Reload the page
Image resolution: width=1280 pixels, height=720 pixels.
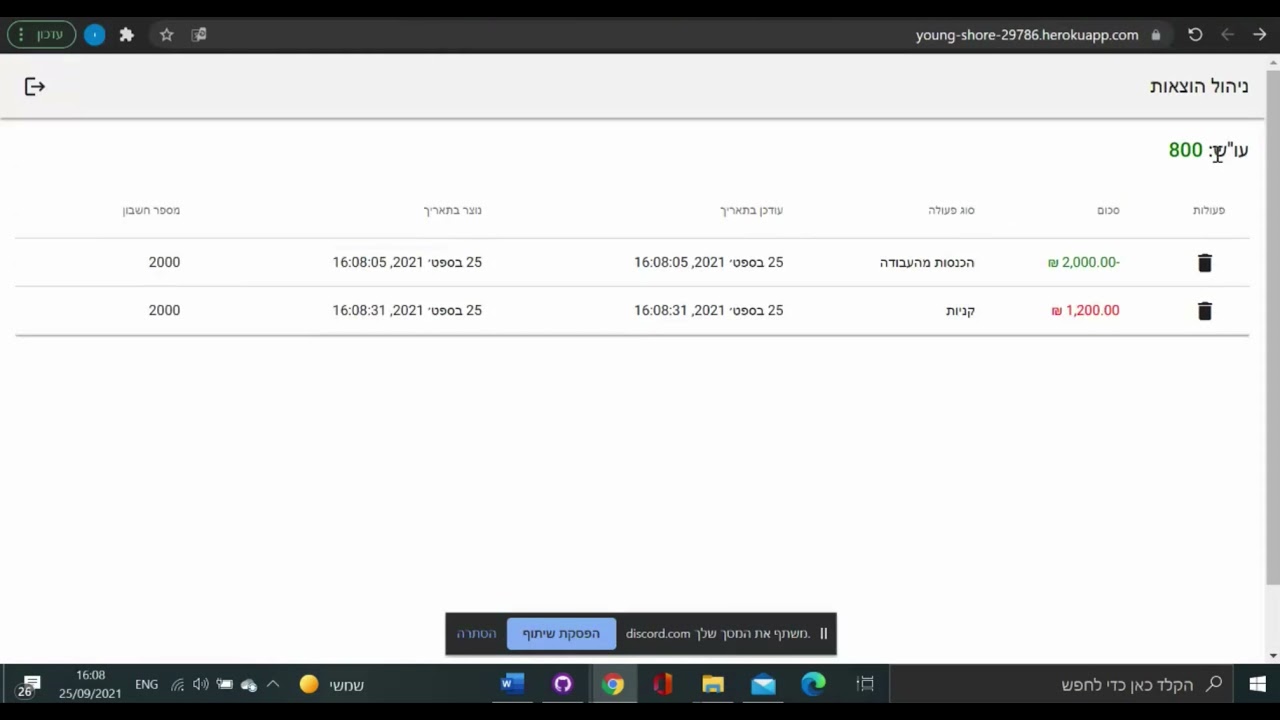coord(1195,35)
